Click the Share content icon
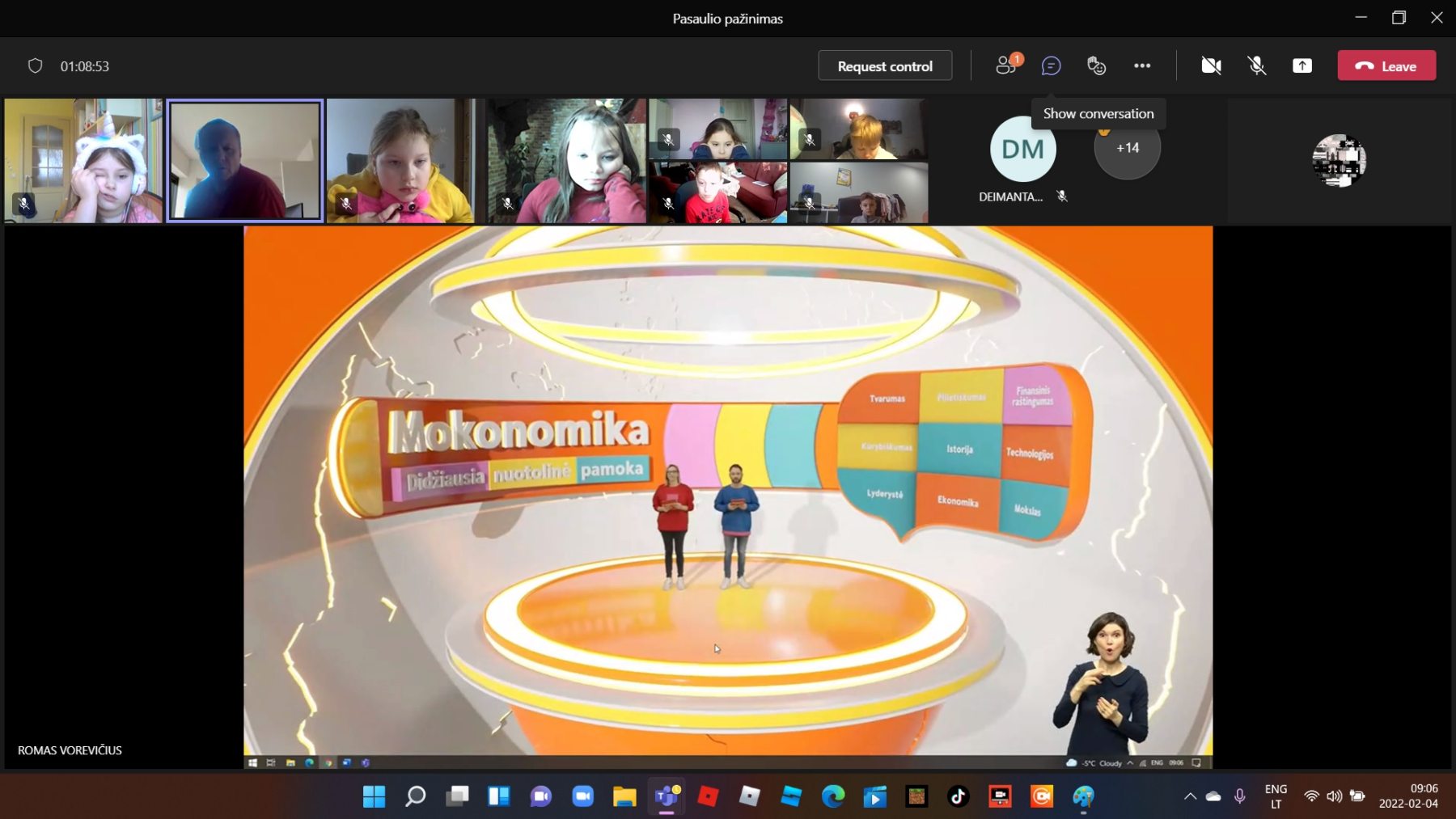Viewport: 1456px width, 819px height. [1302, 65]
